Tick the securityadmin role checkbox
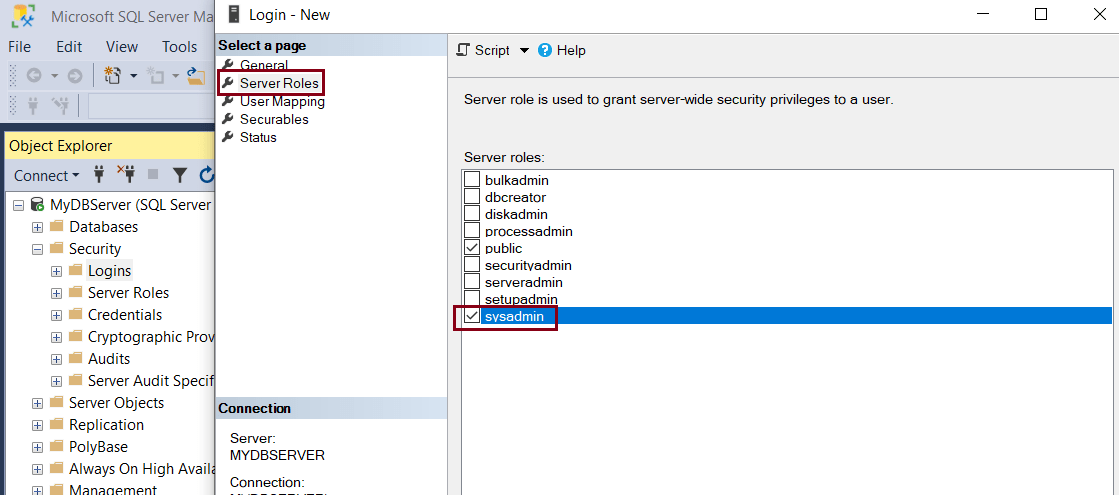 point(472,265)
